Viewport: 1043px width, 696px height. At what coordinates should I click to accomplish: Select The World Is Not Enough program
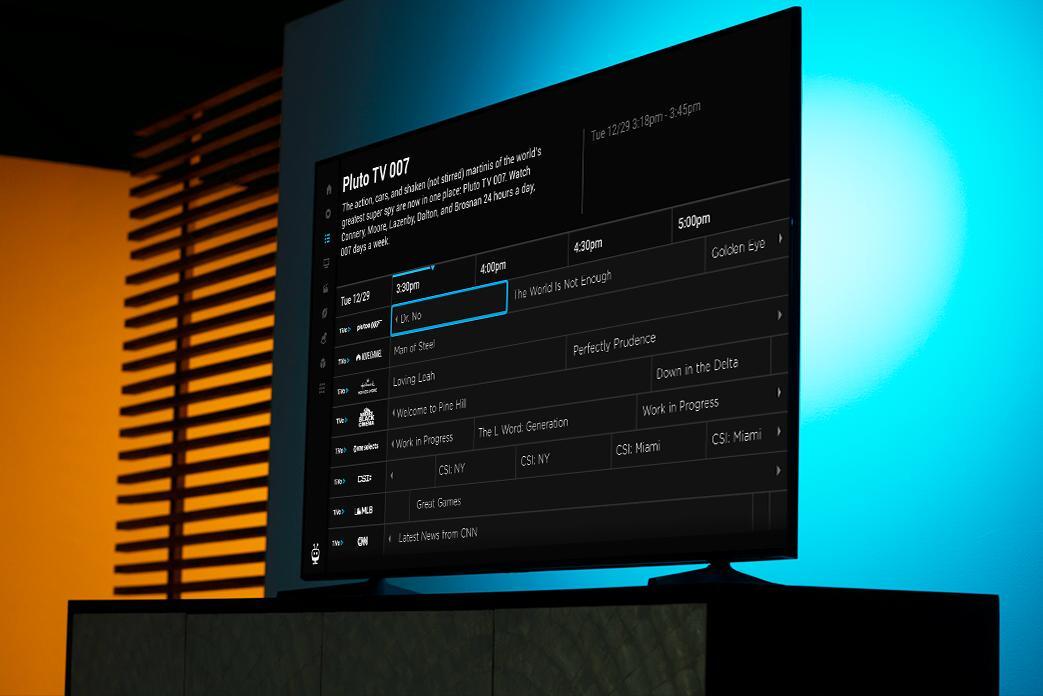(x=562, y=286)
